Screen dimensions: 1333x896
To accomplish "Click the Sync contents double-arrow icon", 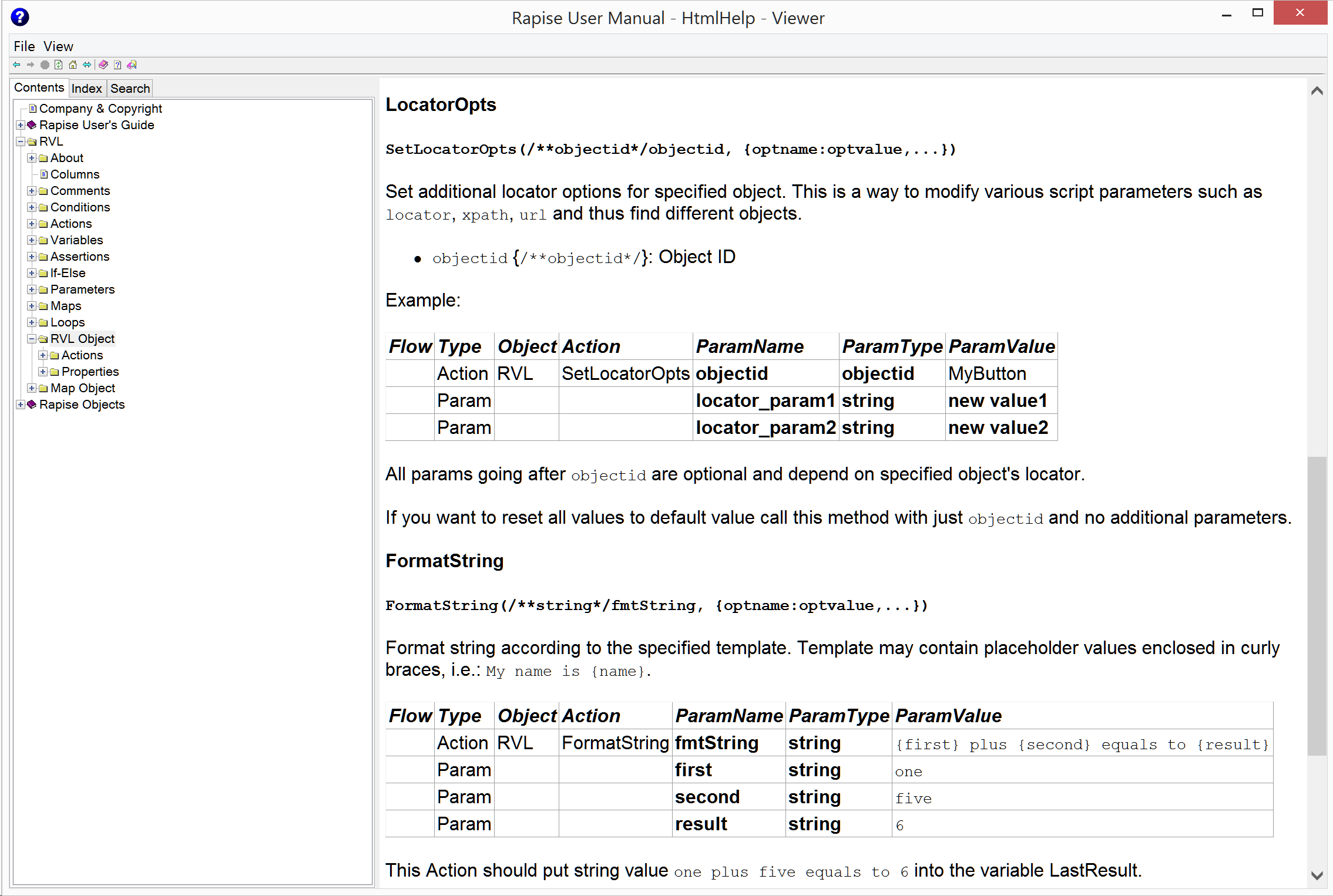I will coord(87,65).
